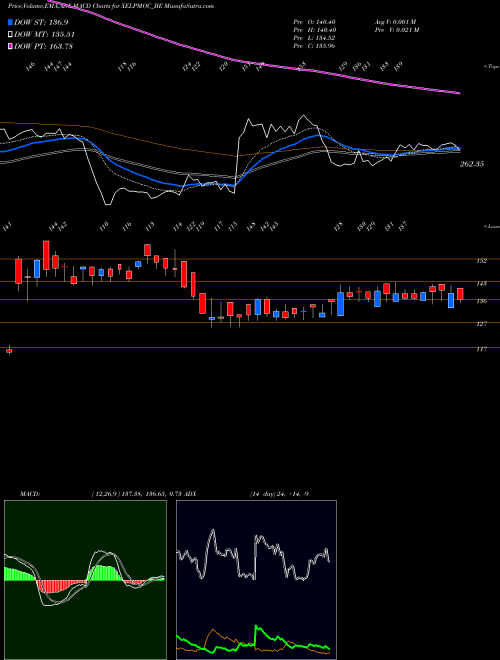Select the DOW MT: 135.51 label

(x=45, y=35)
